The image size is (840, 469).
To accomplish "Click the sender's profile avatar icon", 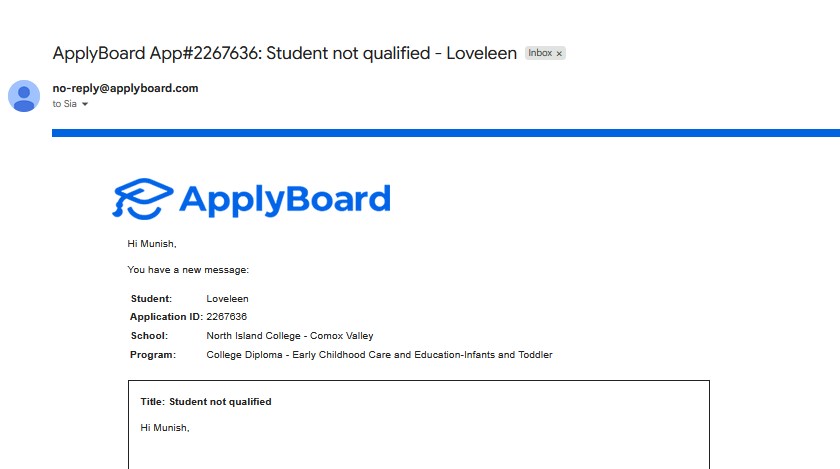I will pos(24,96).
